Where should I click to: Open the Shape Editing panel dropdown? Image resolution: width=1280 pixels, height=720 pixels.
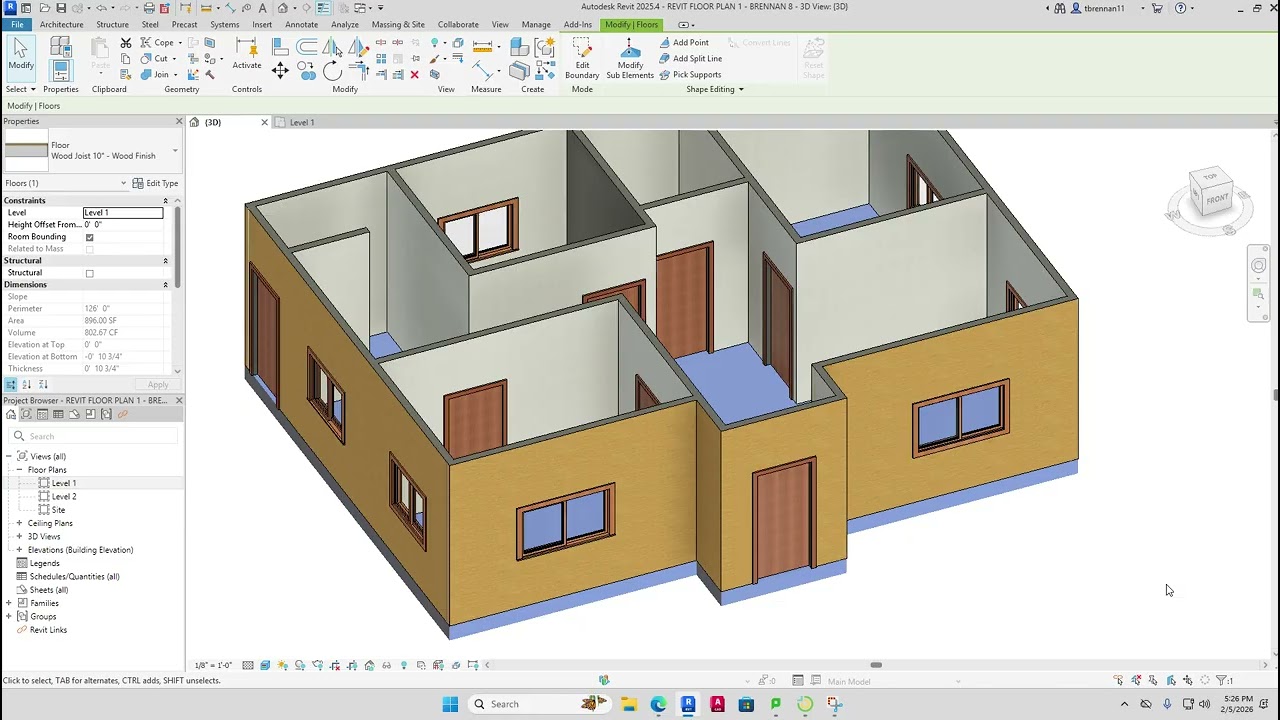pos(741,89)
